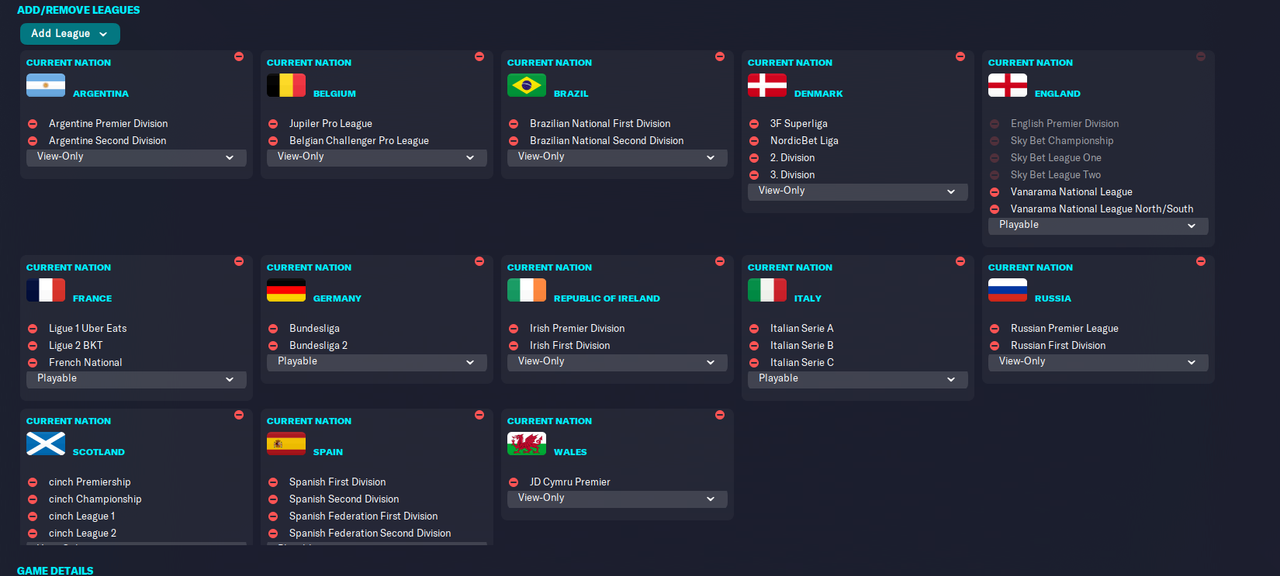Remove Scotland nation using top-right red icon
This screenshot has height=576, width=1280.
tap(239, 415)
